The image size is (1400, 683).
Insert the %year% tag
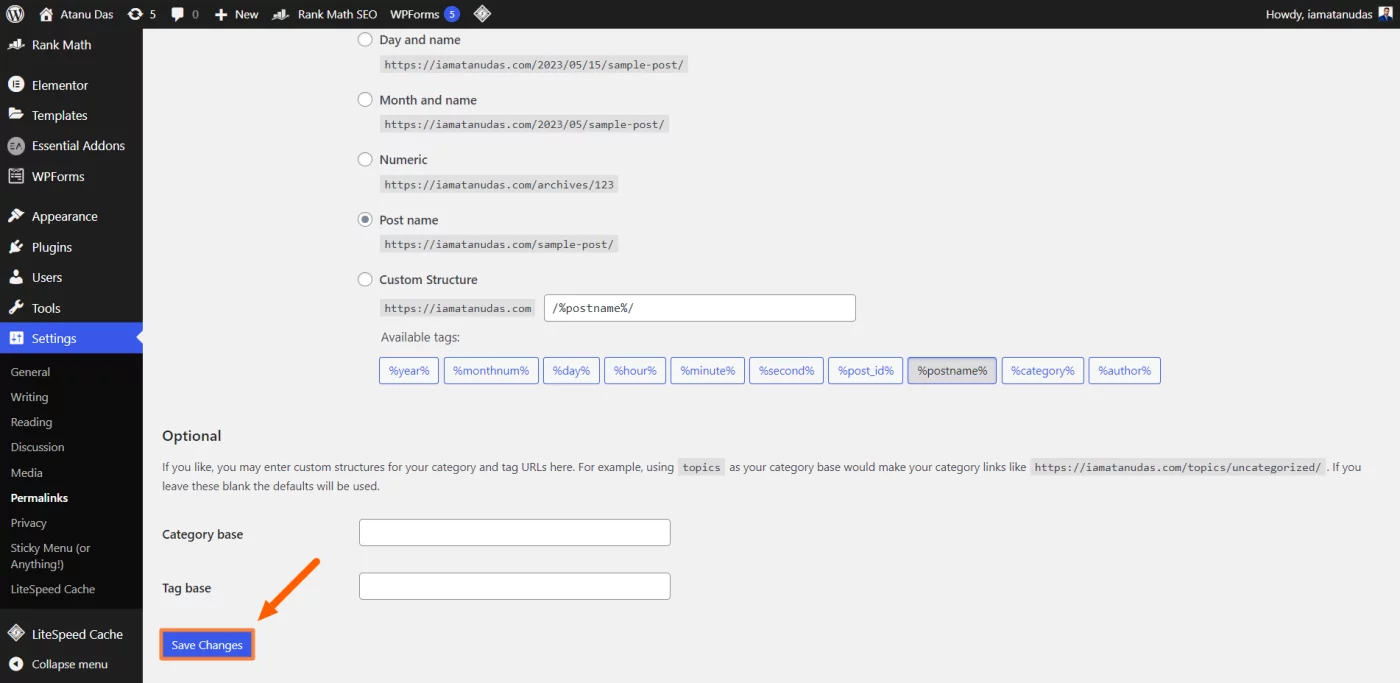click(x=409, y=371)
